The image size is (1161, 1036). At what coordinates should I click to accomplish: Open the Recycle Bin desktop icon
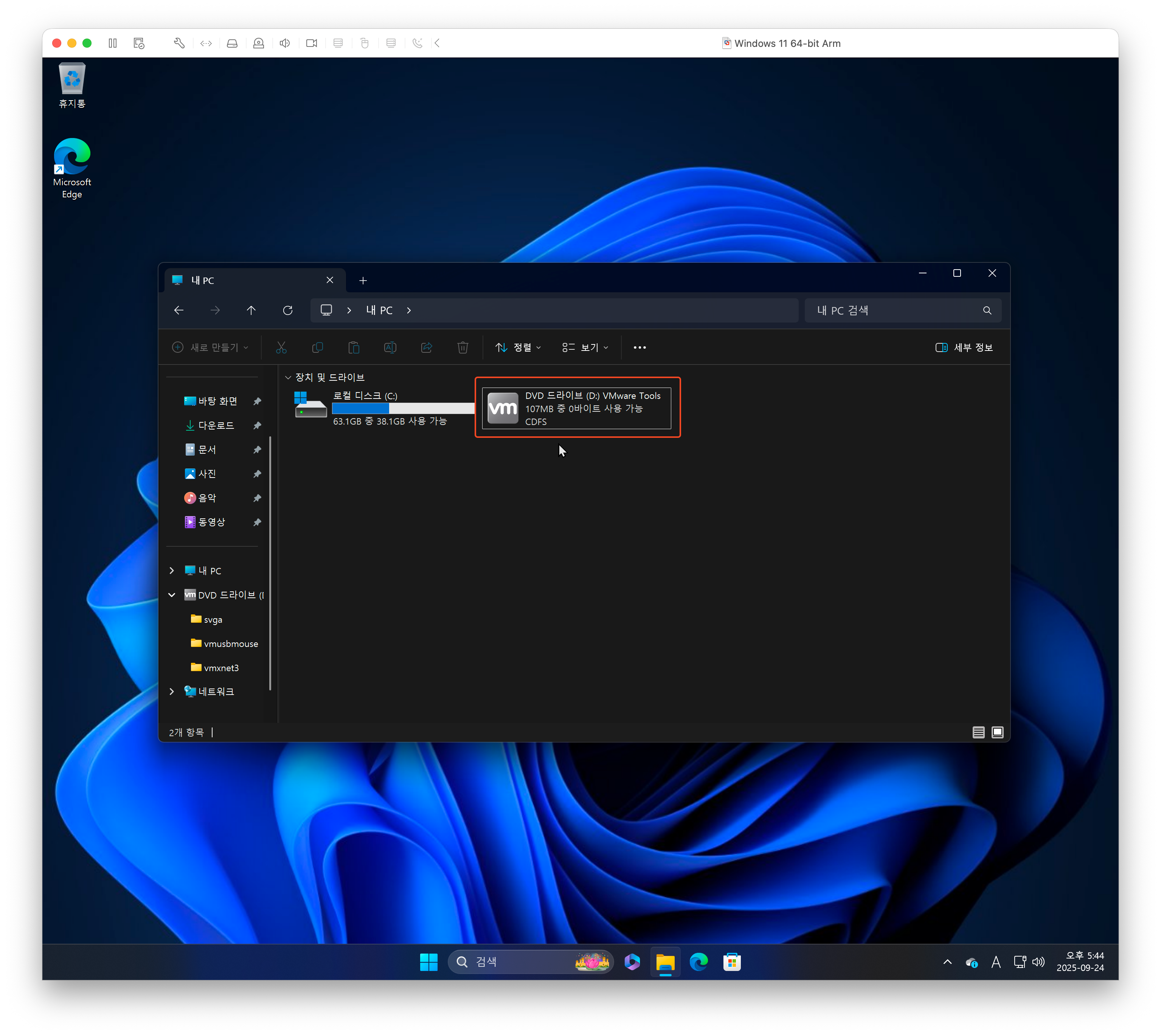72,86
